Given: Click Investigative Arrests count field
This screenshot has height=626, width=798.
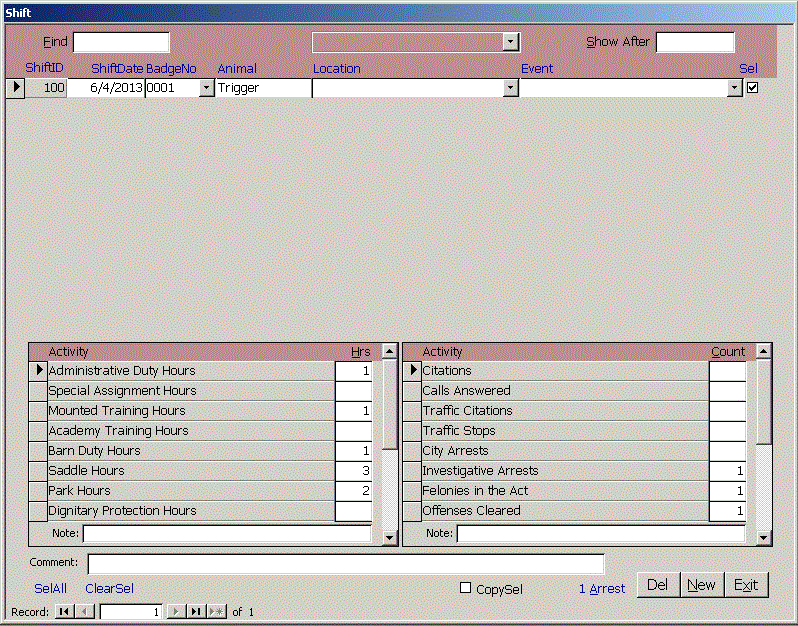Looking at the screenshot, I should 728,471.
